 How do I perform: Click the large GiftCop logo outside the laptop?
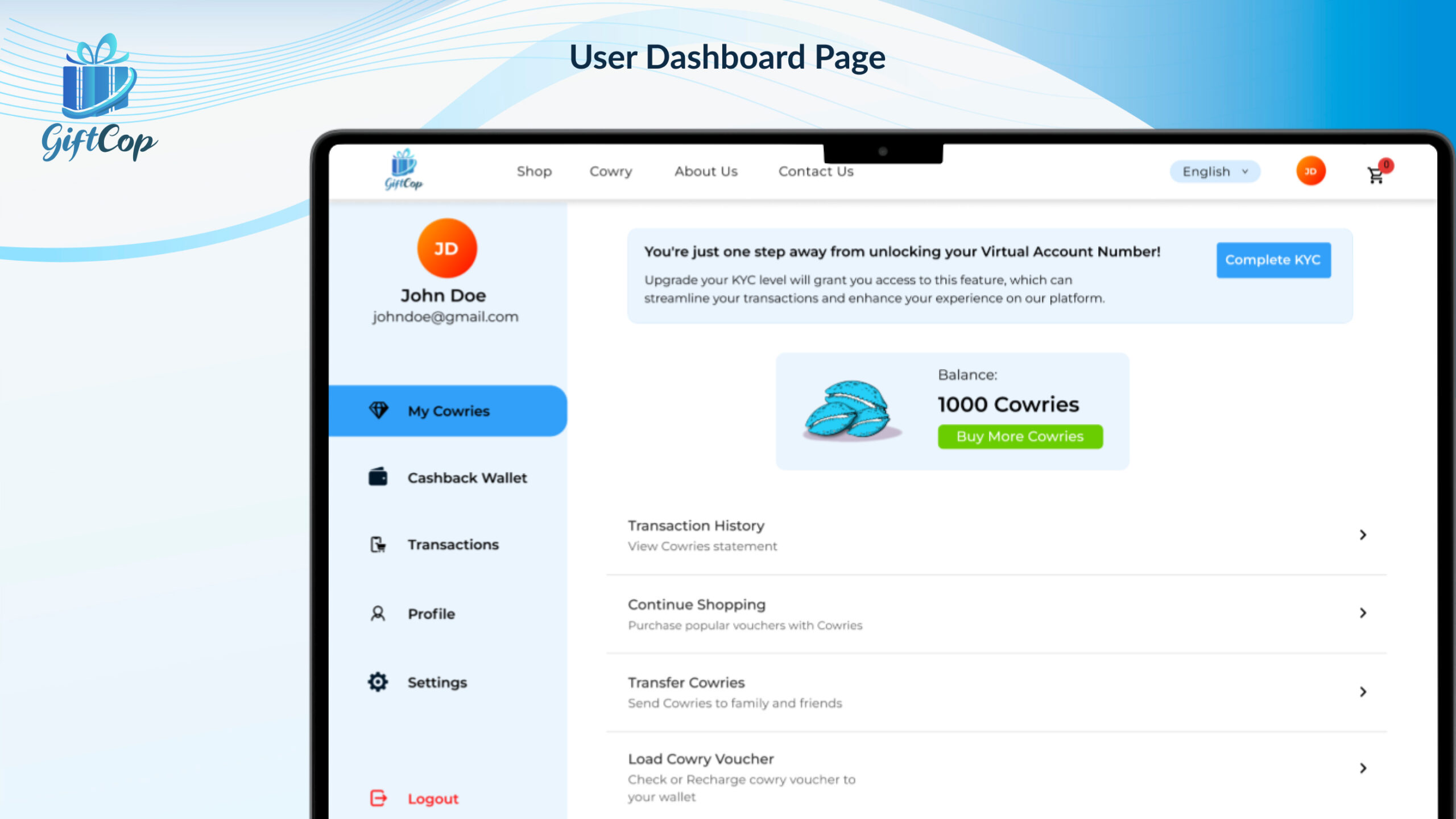pyautogui.click(x=100, y=98)
